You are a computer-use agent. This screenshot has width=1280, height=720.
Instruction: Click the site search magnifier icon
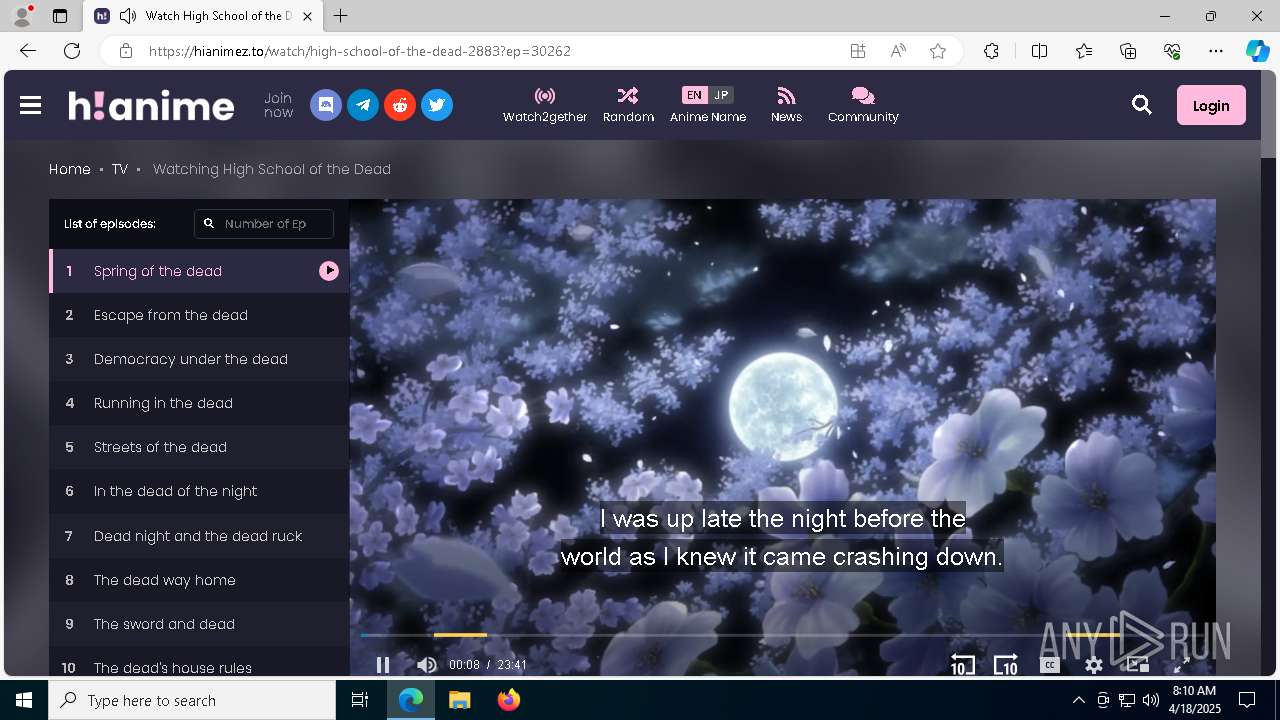tap(1142, 105)
